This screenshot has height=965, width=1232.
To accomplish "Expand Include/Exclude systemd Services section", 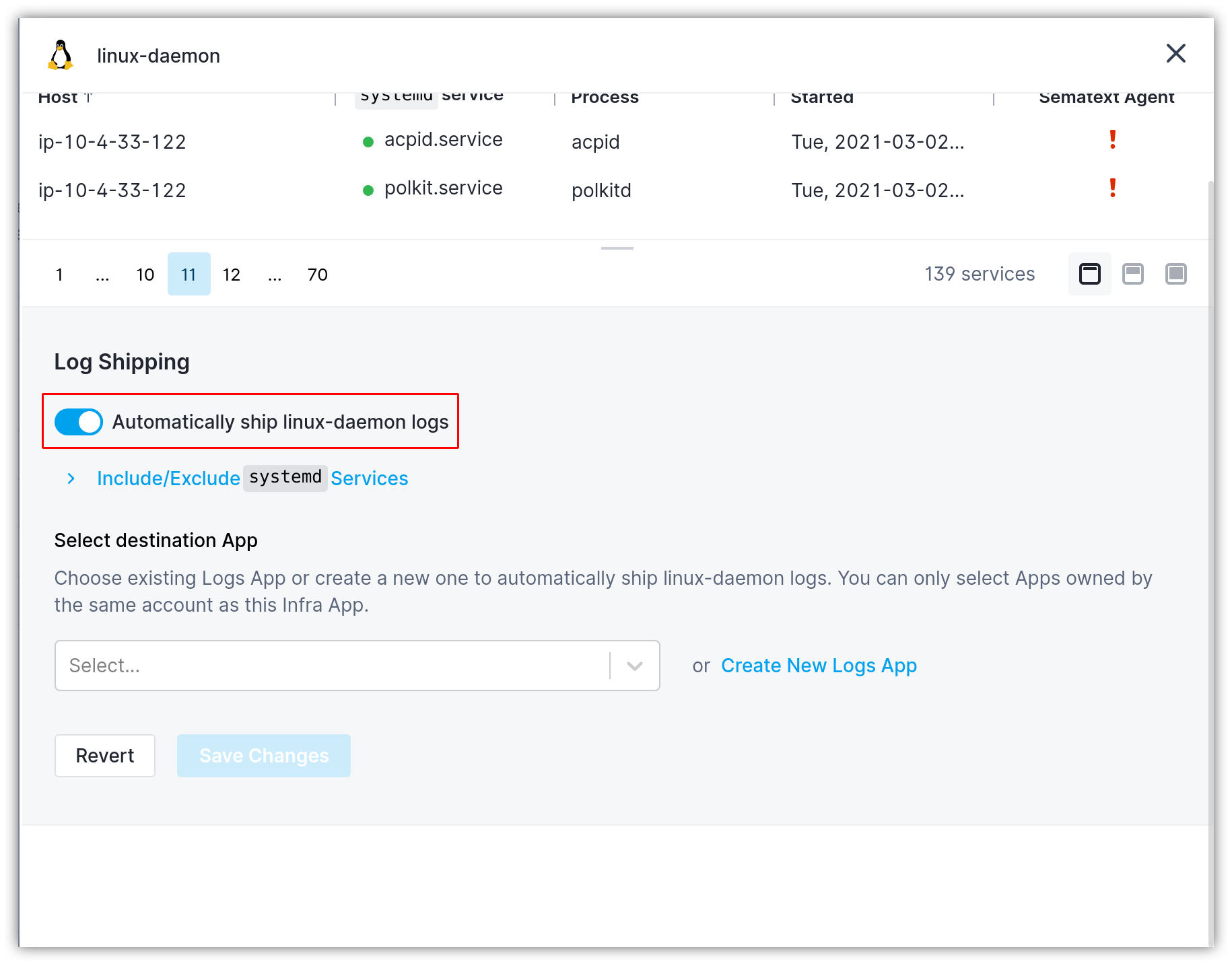I will (71, 478).
